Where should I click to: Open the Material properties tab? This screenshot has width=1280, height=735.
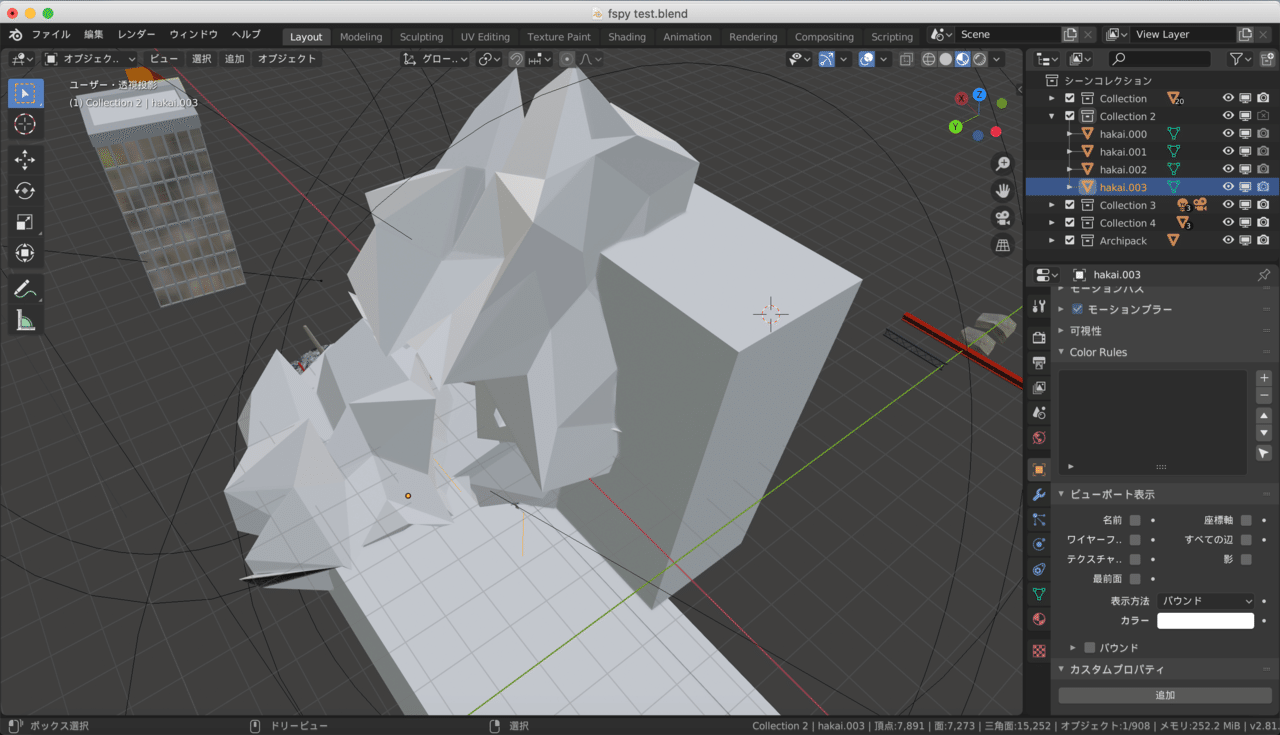pyautogui.click(x=1039, y=619)
